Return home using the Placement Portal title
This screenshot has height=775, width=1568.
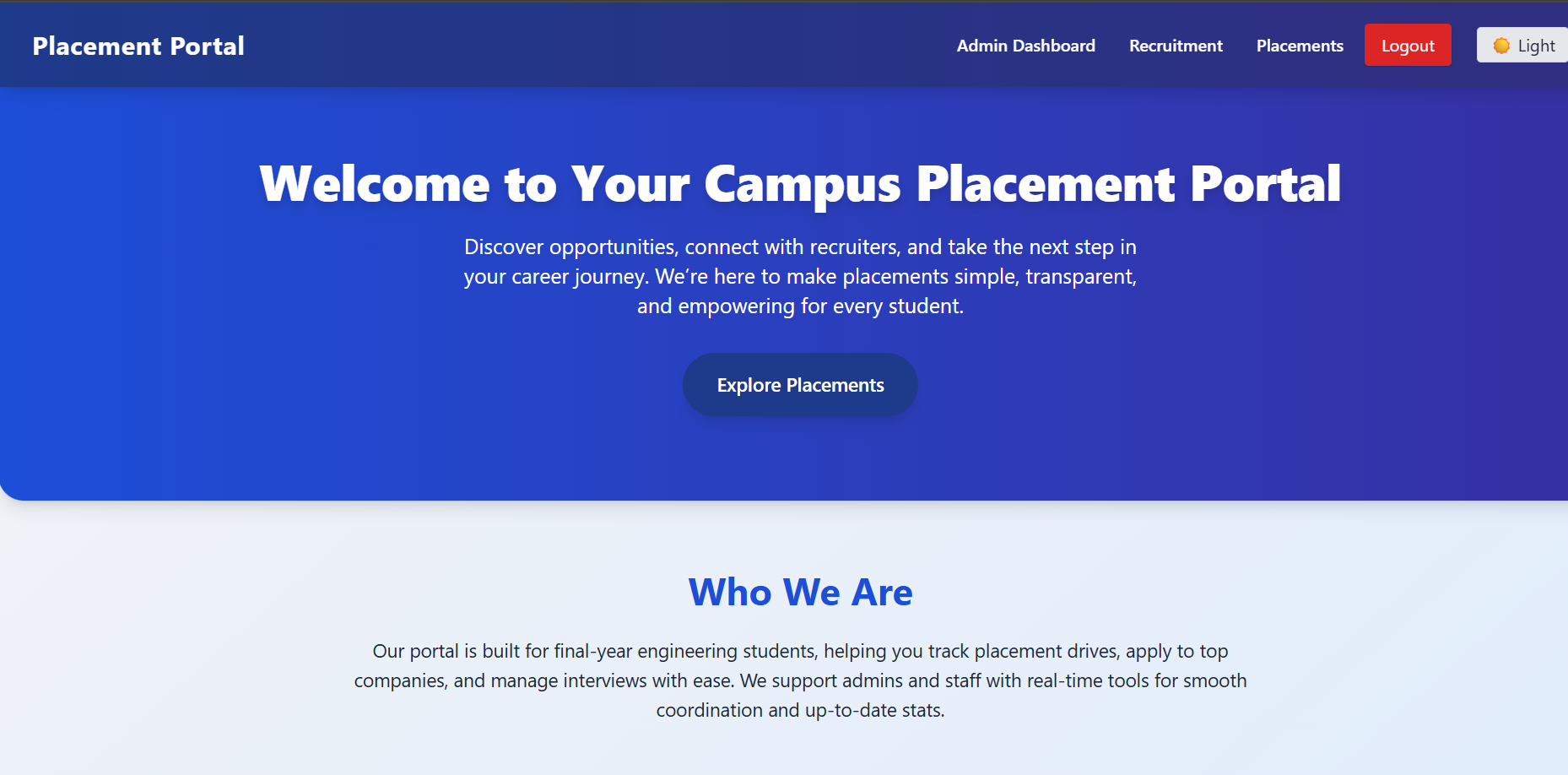point(138,46)
